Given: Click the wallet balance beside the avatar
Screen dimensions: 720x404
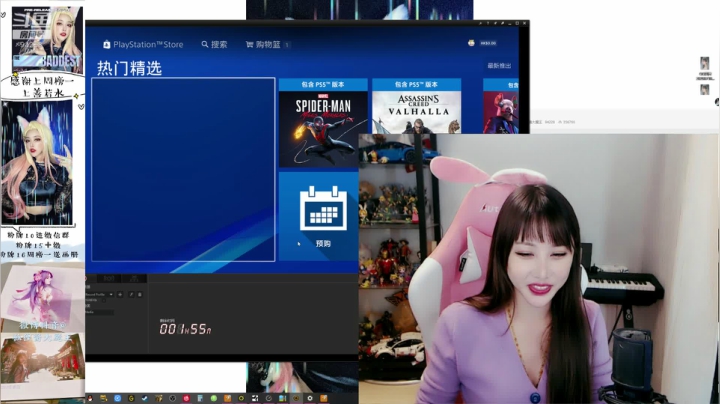Looking at the screenshot, I should tap(488, 43).
